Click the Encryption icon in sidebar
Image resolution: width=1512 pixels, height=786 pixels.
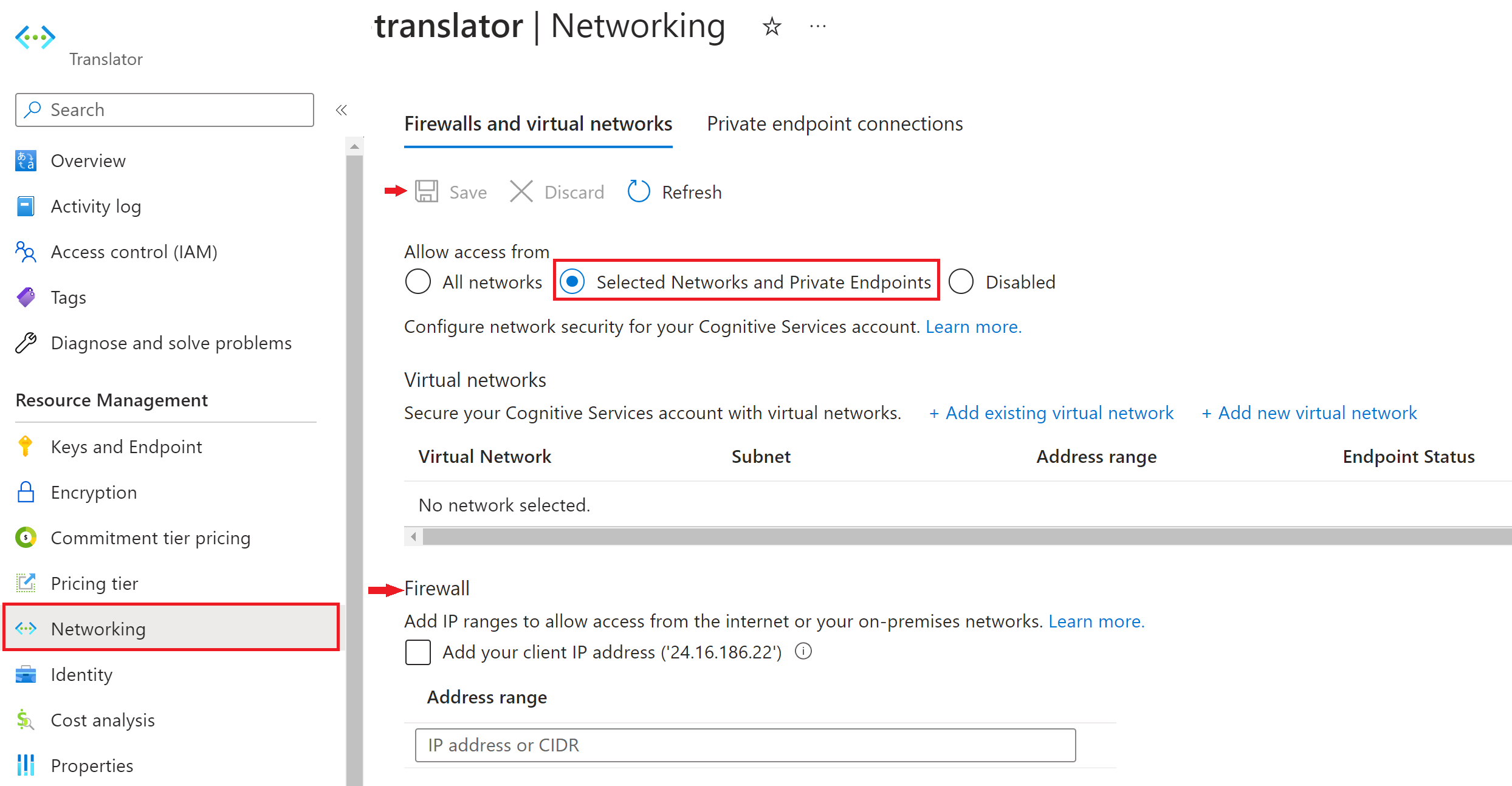[x=27, y=492]
